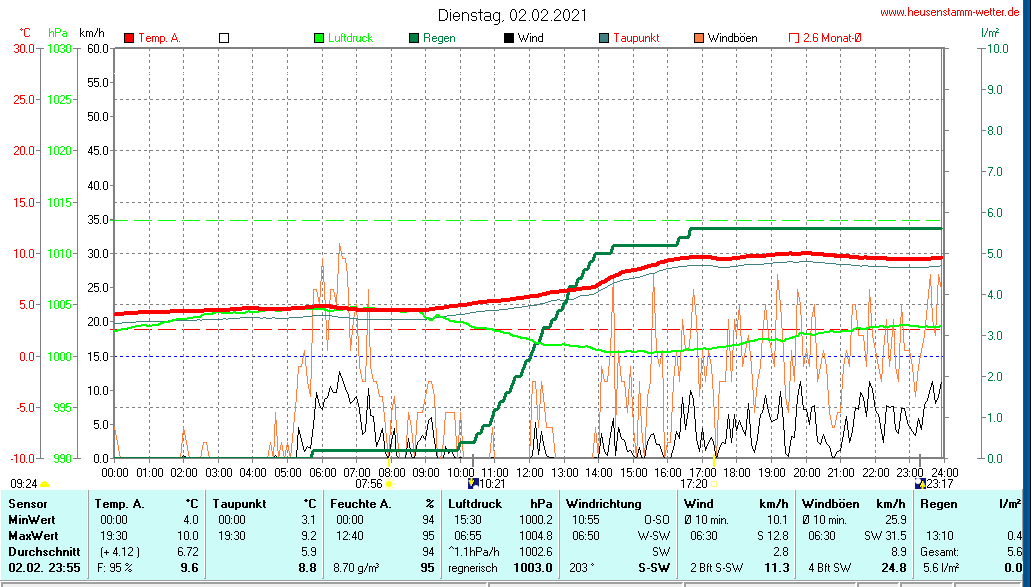Viewport: 1034px width, 587px height.
Task: Click the 'regnerisch' forecast text
Action: 473,568
